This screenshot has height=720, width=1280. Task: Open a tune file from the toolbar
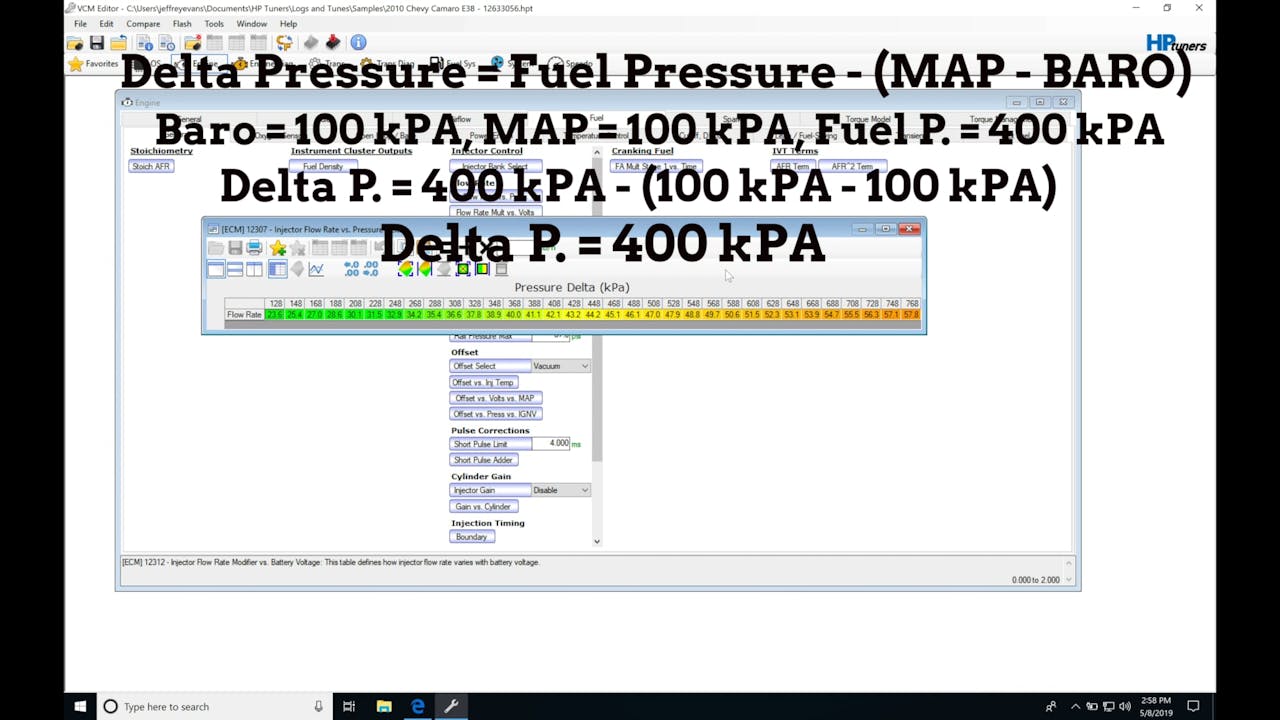point(74,42)
